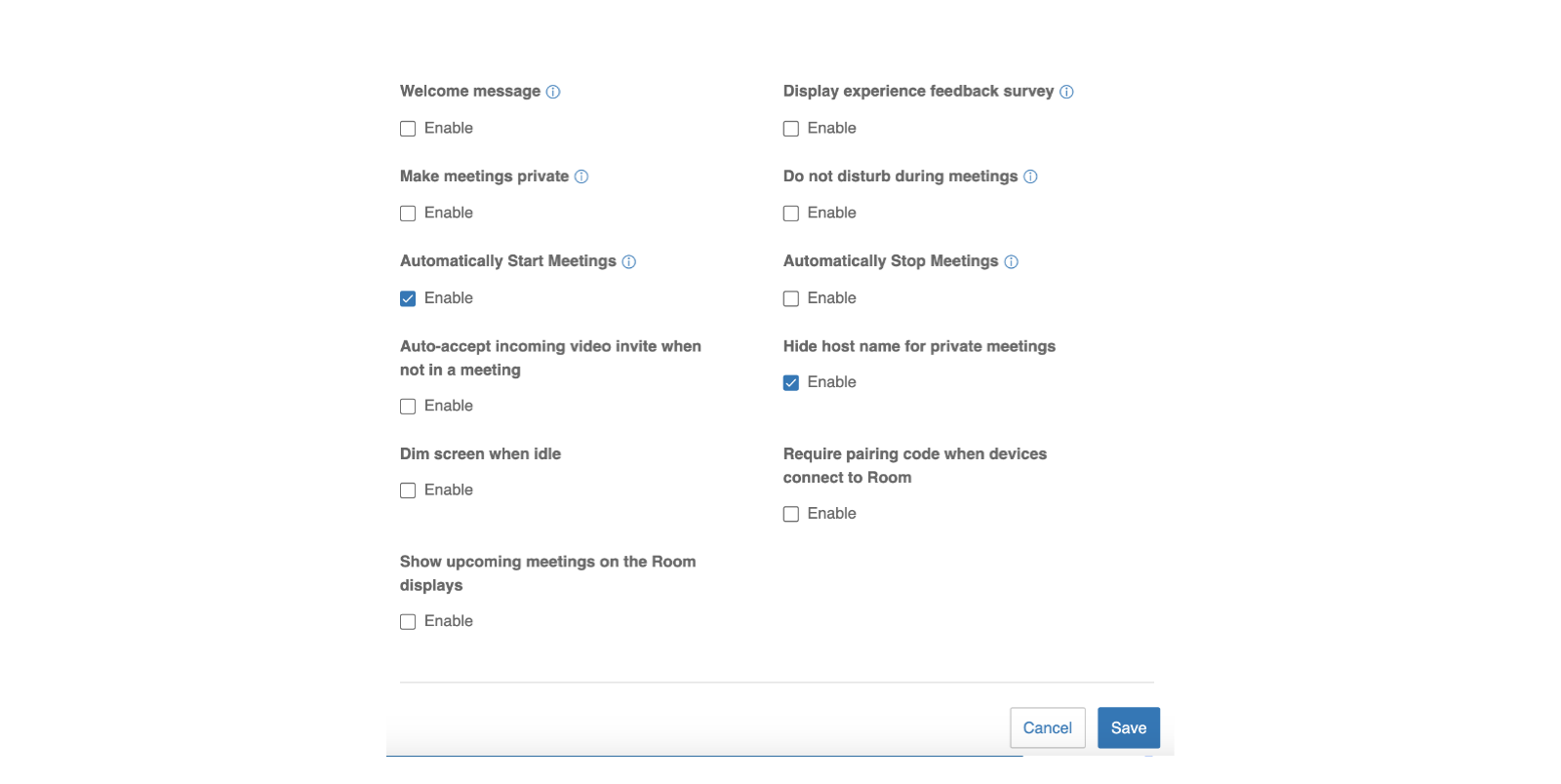Screen dimensions: 1561x784
Task: Click the Enable label under Dim screen when idle
Action: (449, 490)
